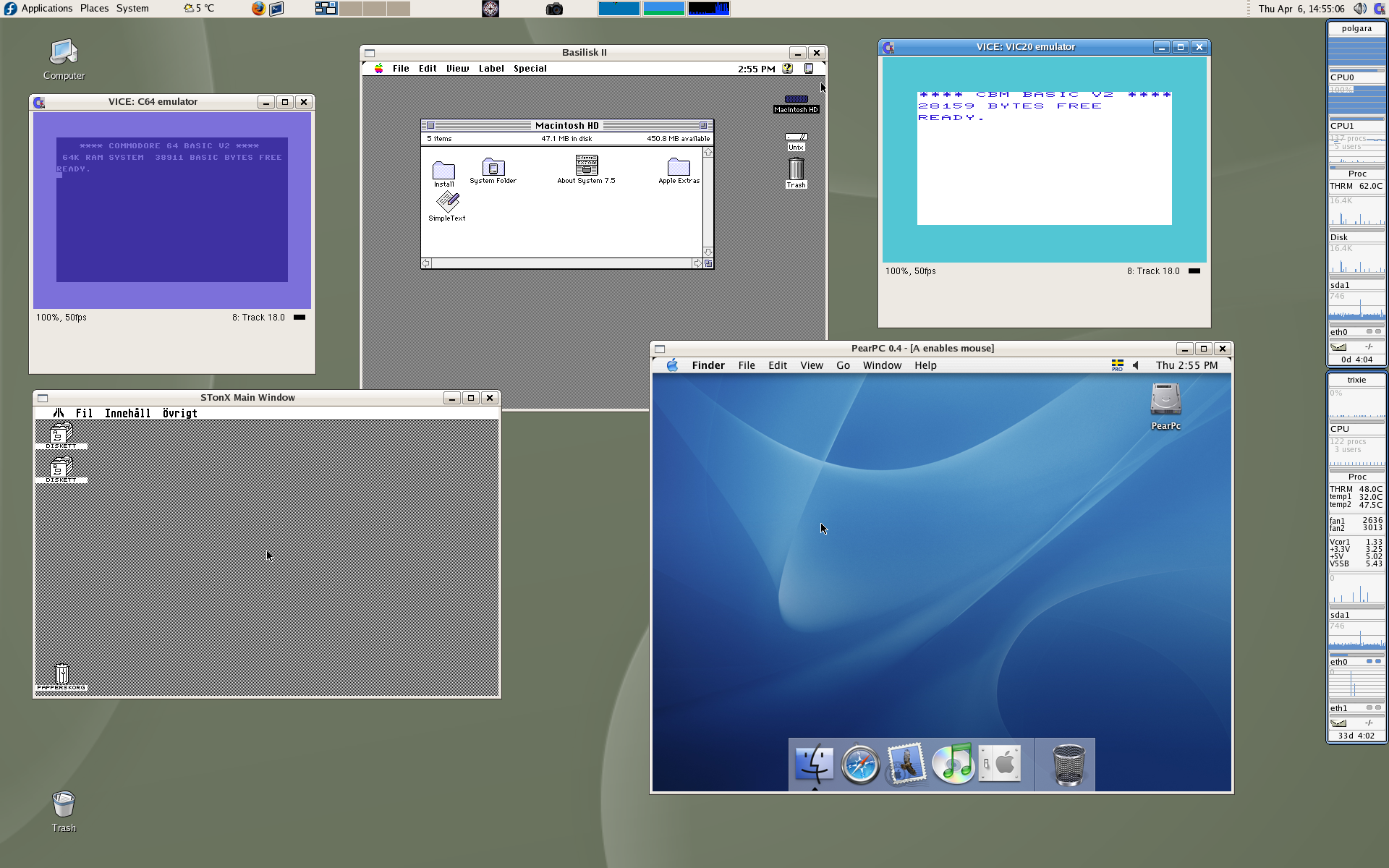
Task: Click the VIC20 emulator window menu icon
Action: [x=889, y=47]
